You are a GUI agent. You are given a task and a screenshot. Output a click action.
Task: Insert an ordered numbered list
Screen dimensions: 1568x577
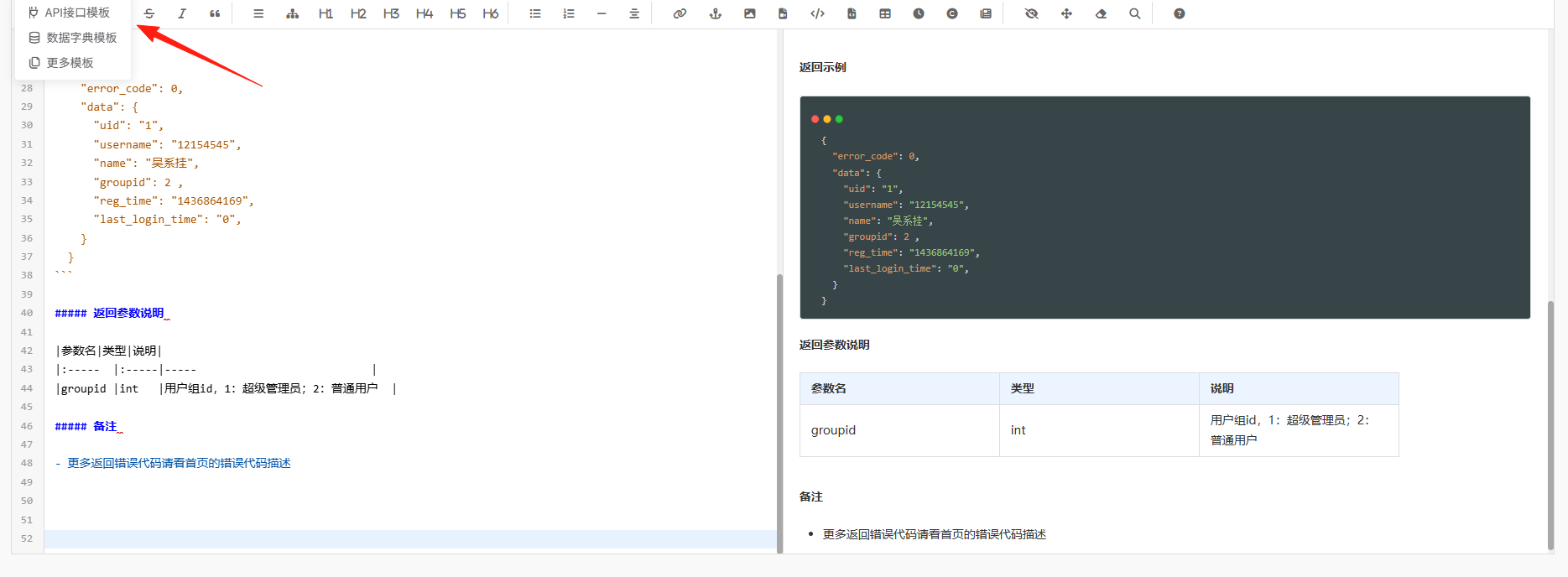[x=569, y=13]
